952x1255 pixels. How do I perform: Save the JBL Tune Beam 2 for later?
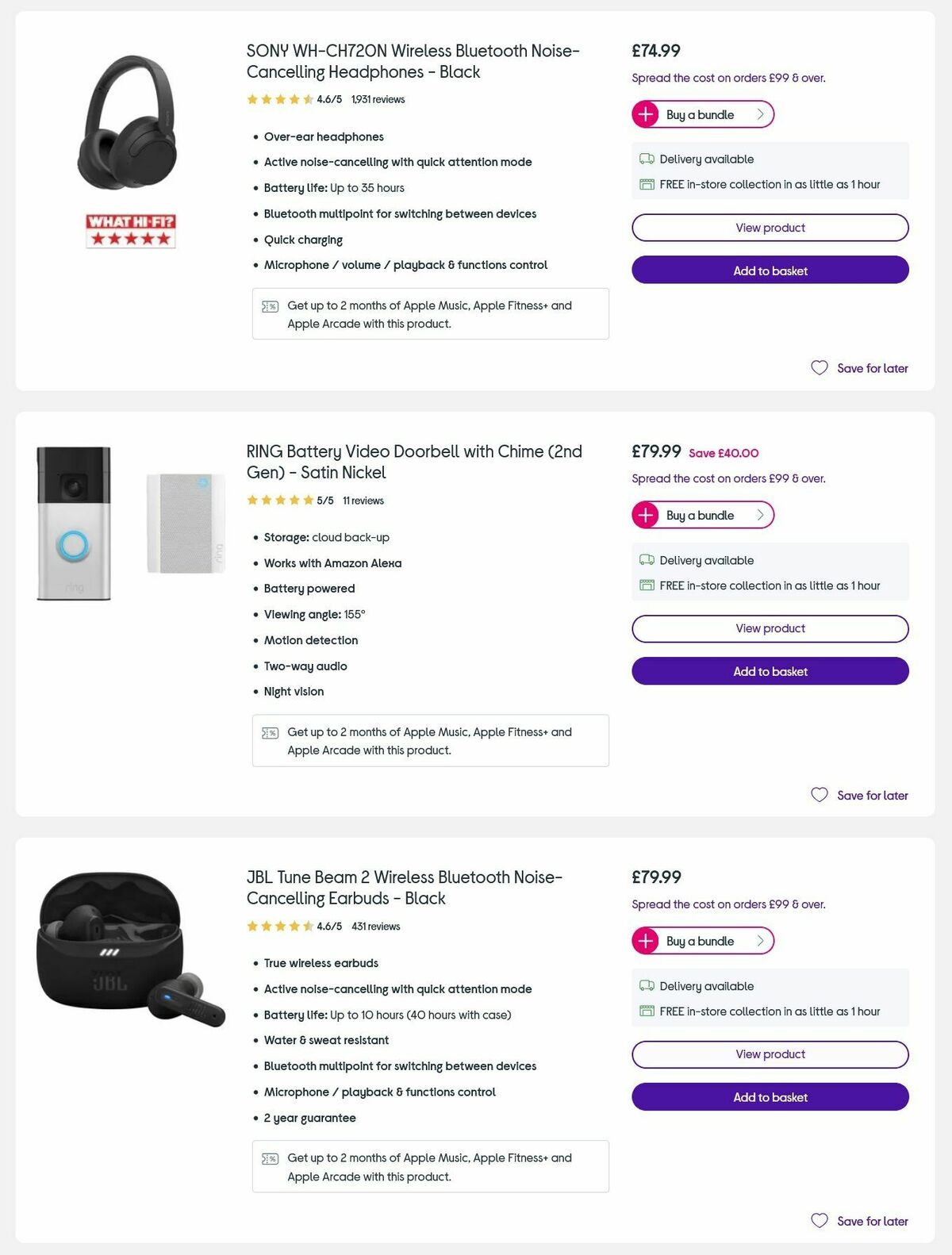click(872, 1221)
